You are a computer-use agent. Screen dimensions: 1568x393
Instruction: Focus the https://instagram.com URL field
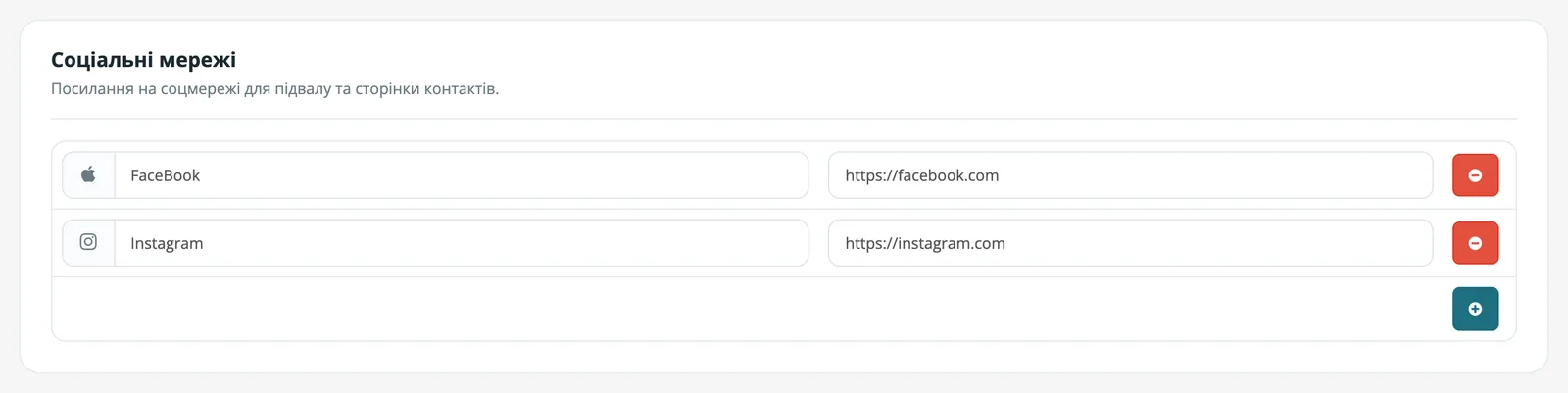[x=1131, y=243]
